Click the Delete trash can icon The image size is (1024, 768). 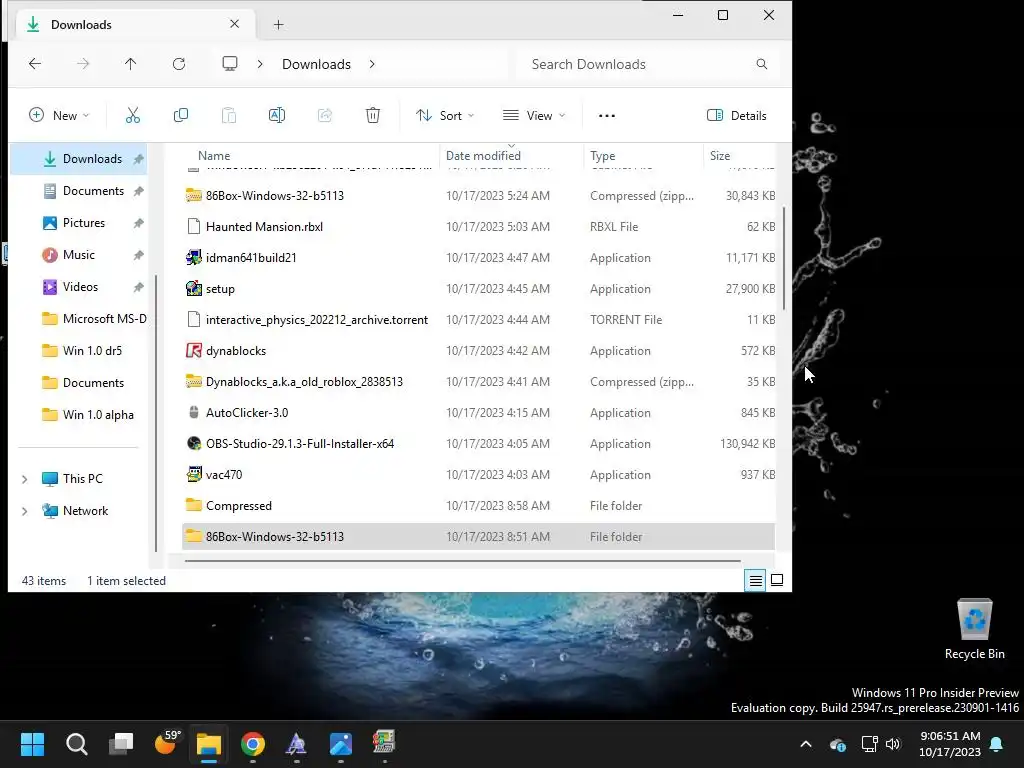pos(373,116)
